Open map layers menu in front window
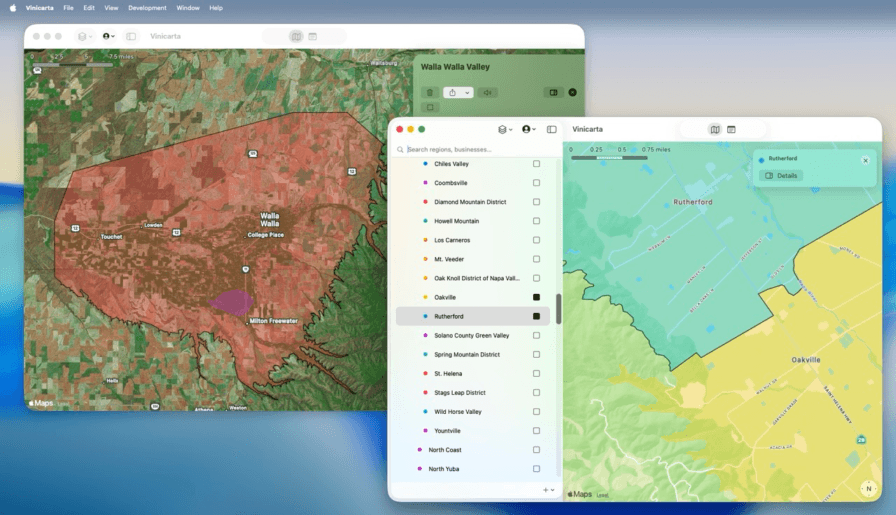Screen dimensions: 896x515 (505, 130)
